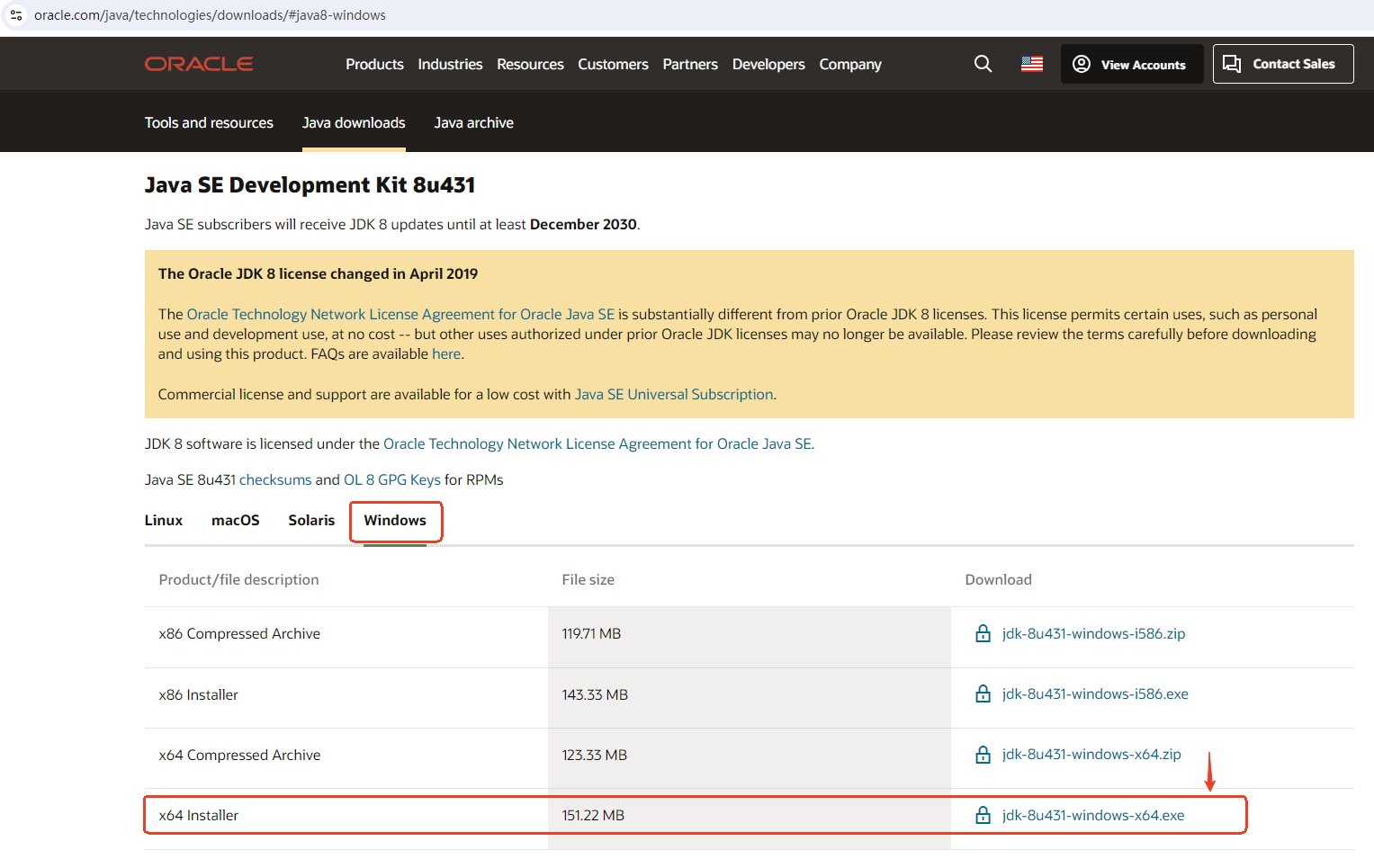Switch to the Java archive tab

pyautogui.click(x=473, y=122)
